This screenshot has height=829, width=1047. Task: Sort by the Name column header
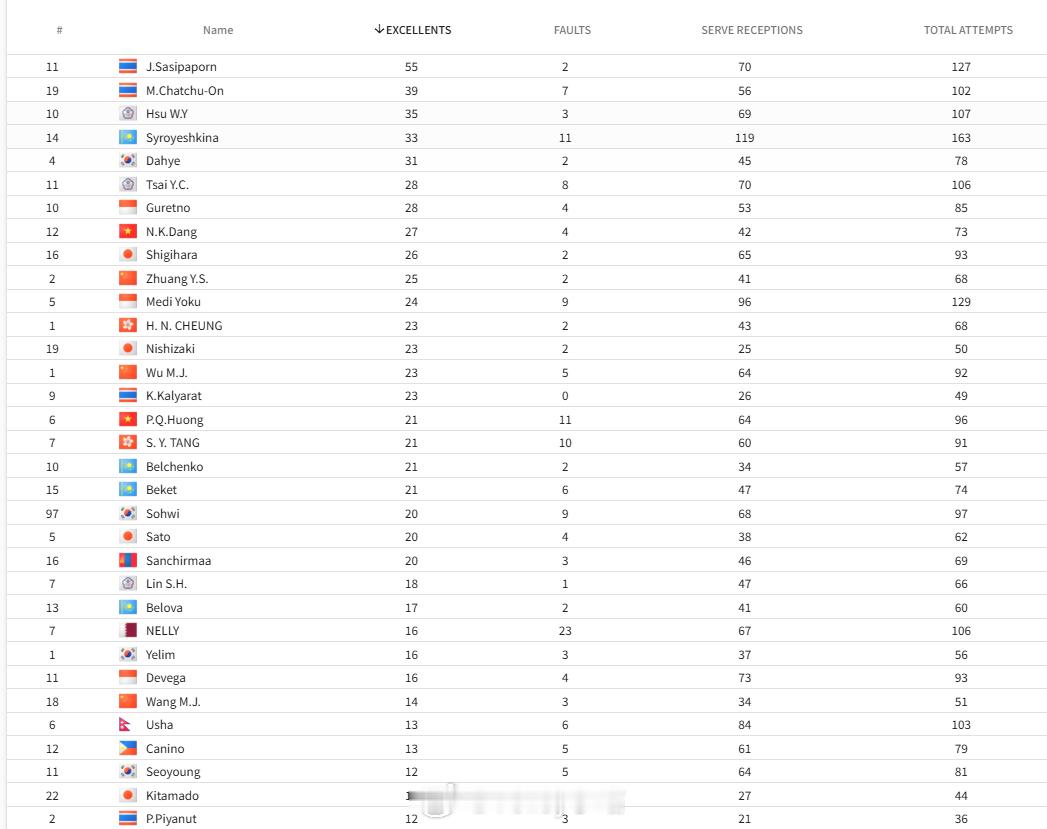point(218,30)
